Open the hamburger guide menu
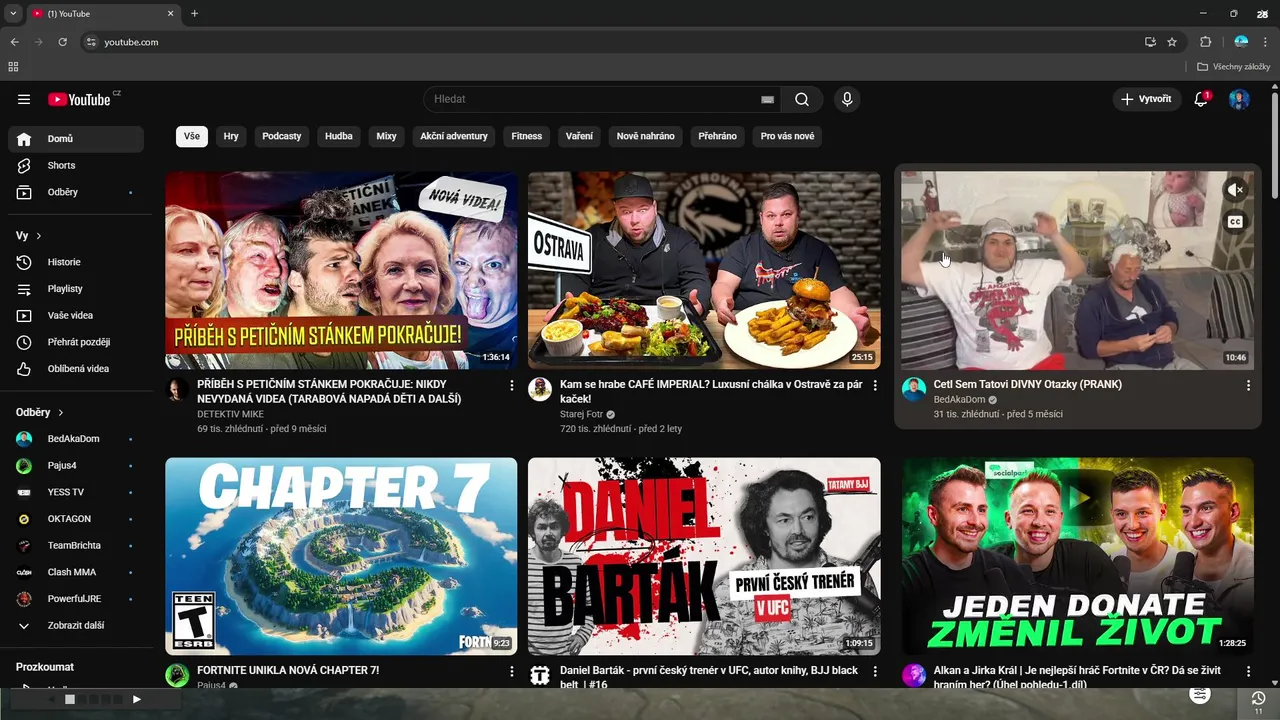1280x720 pixels. pyautogui.click(x=24, y=99)
